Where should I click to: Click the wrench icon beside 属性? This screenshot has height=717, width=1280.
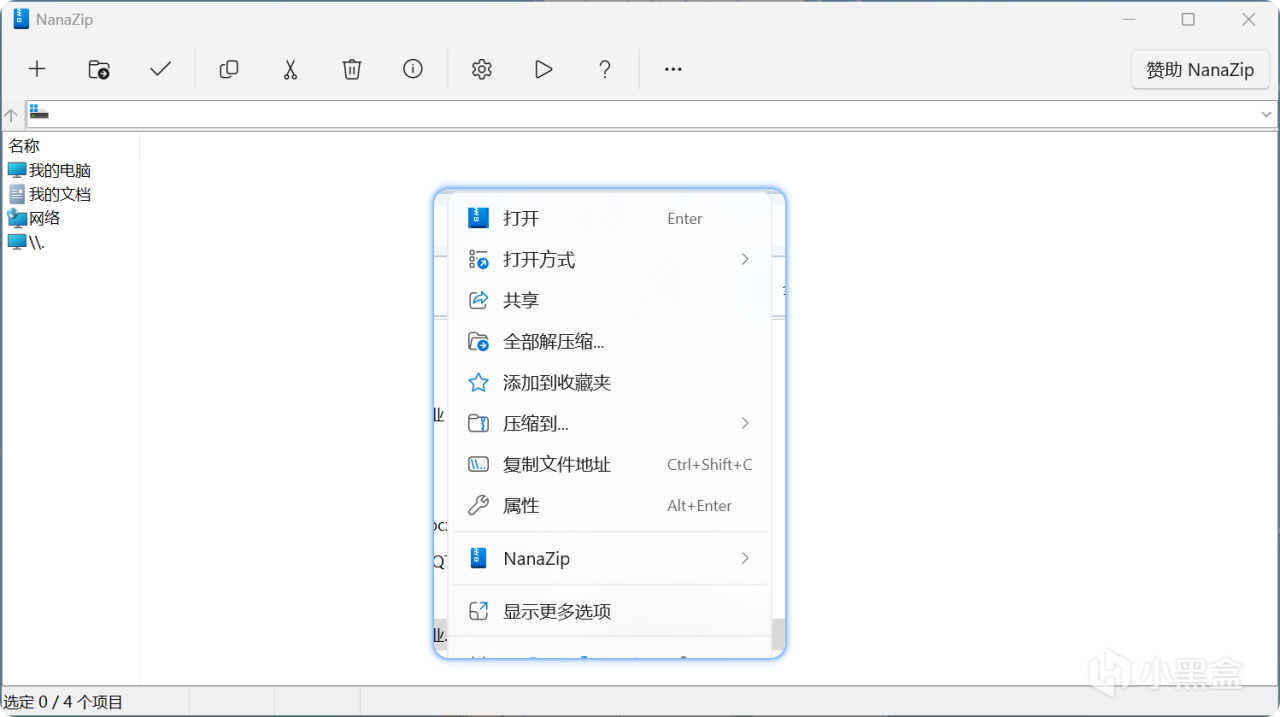(479, 505)
